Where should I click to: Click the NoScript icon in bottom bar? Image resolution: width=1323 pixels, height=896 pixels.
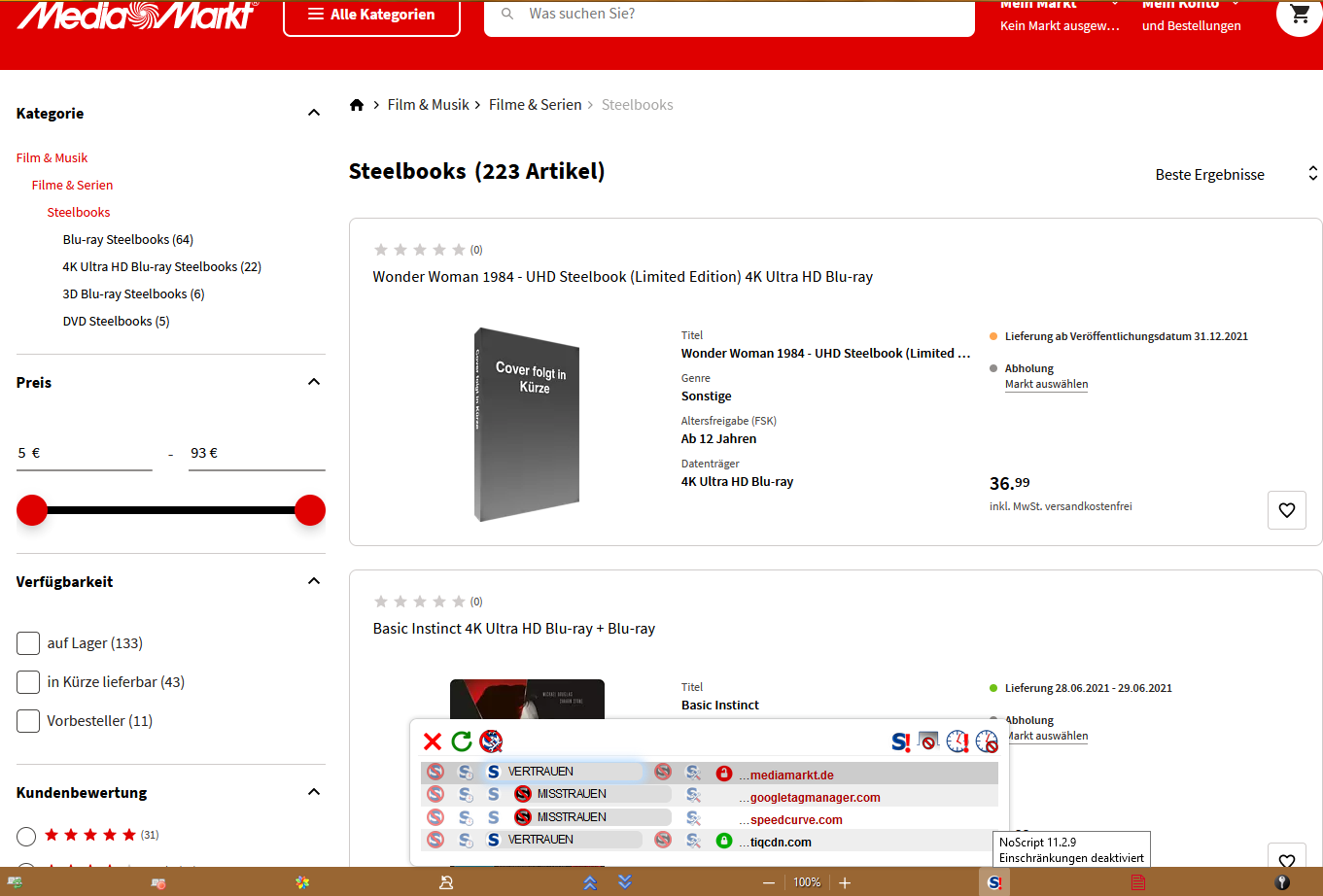(993, 882)
